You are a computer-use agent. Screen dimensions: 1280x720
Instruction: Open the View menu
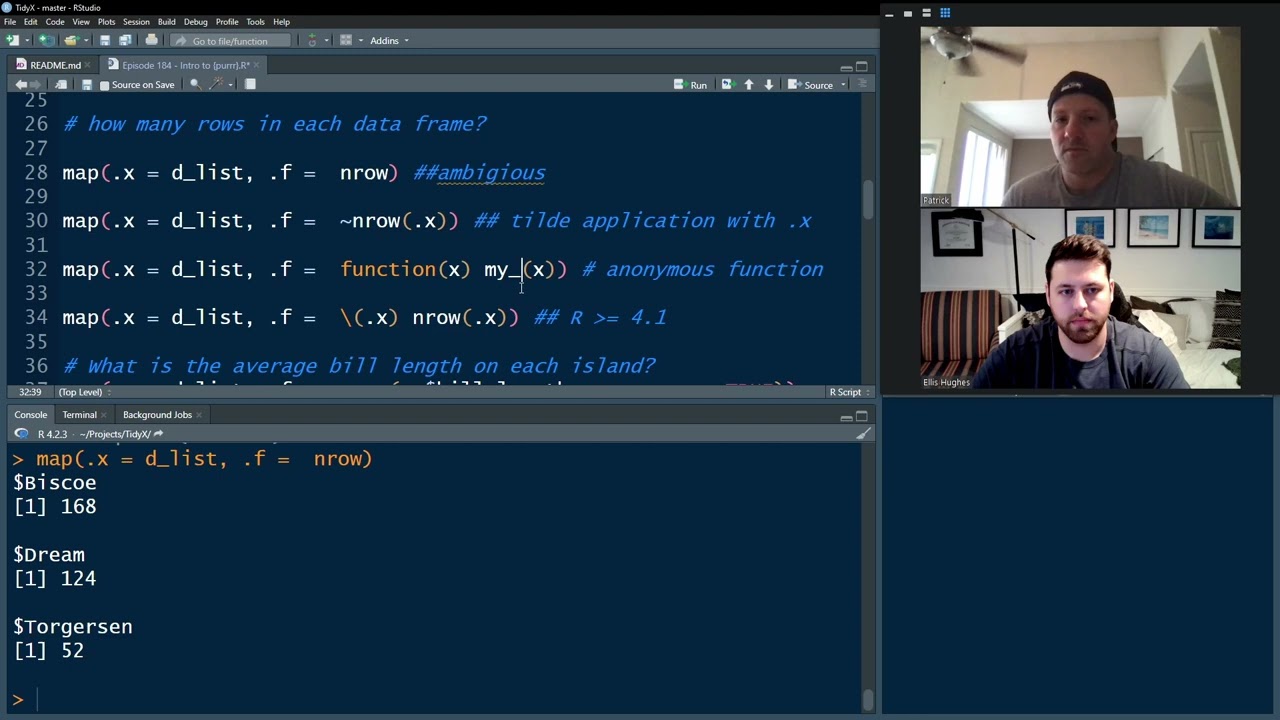coord(81,22)
